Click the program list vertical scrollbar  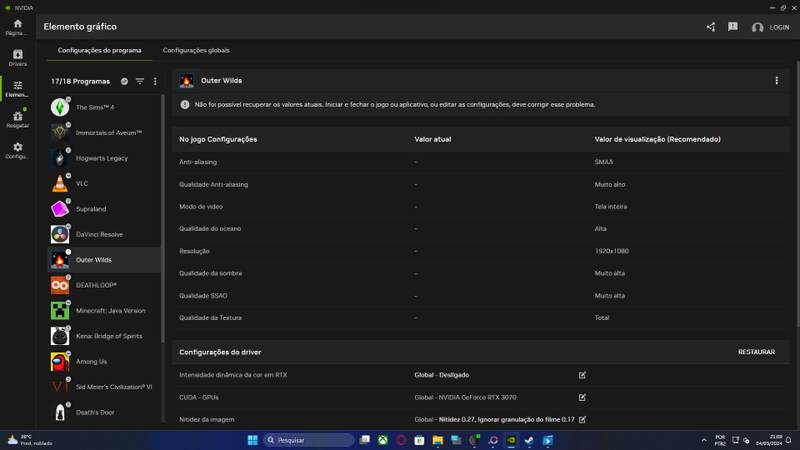coord(163,218)
